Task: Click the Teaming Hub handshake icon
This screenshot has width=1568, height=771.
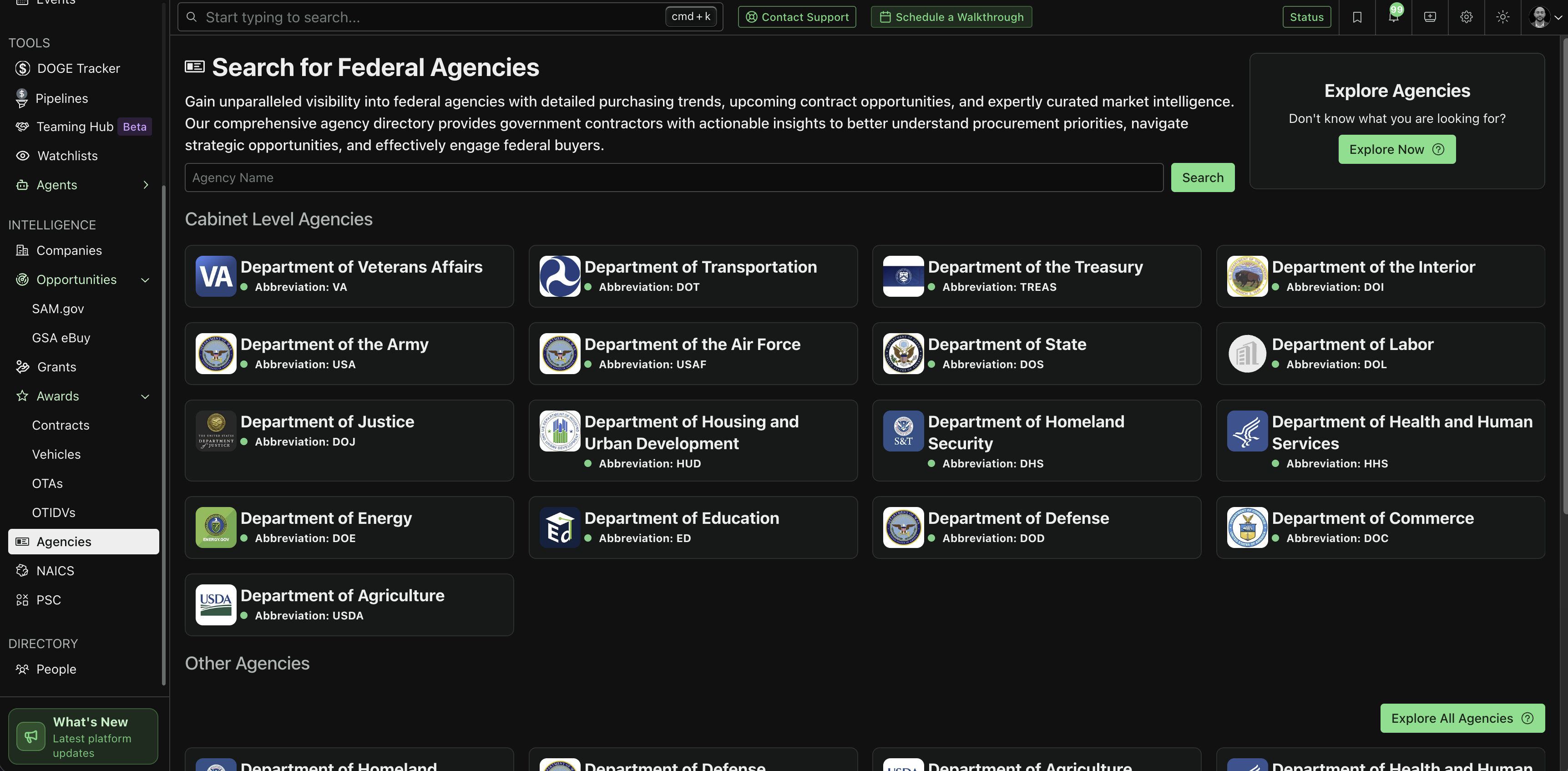Action: pyautogui.click(x=22, y=127)
